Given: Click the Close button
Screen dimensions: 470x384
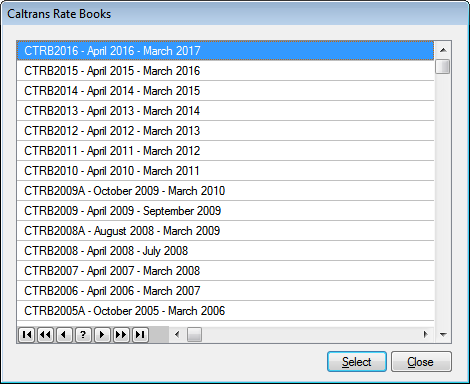Looking at the screenshot, I should [x=421, y=362].
